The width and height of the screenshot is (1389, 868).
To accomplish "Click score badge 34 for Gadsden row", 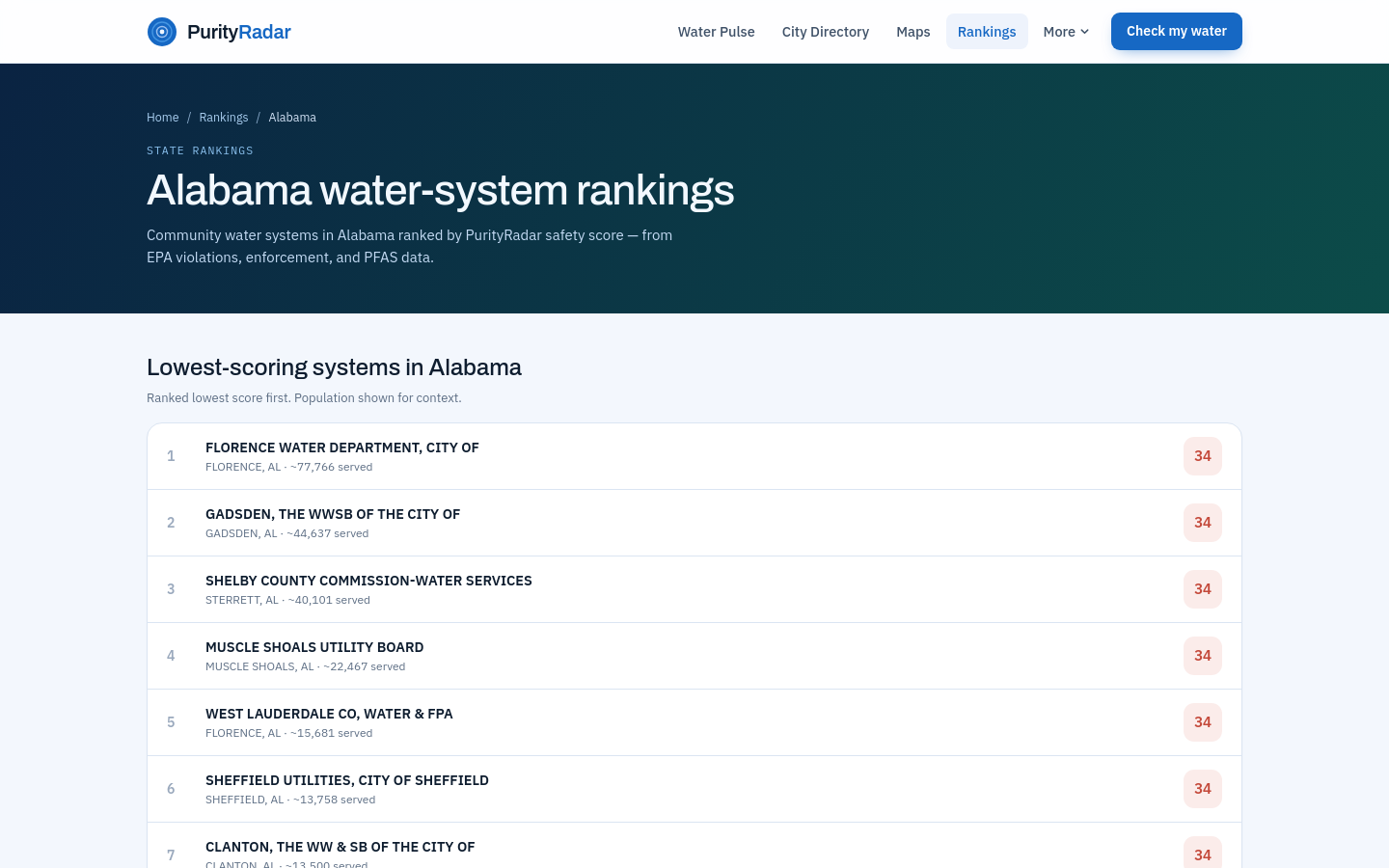I will coord(1203,523).
